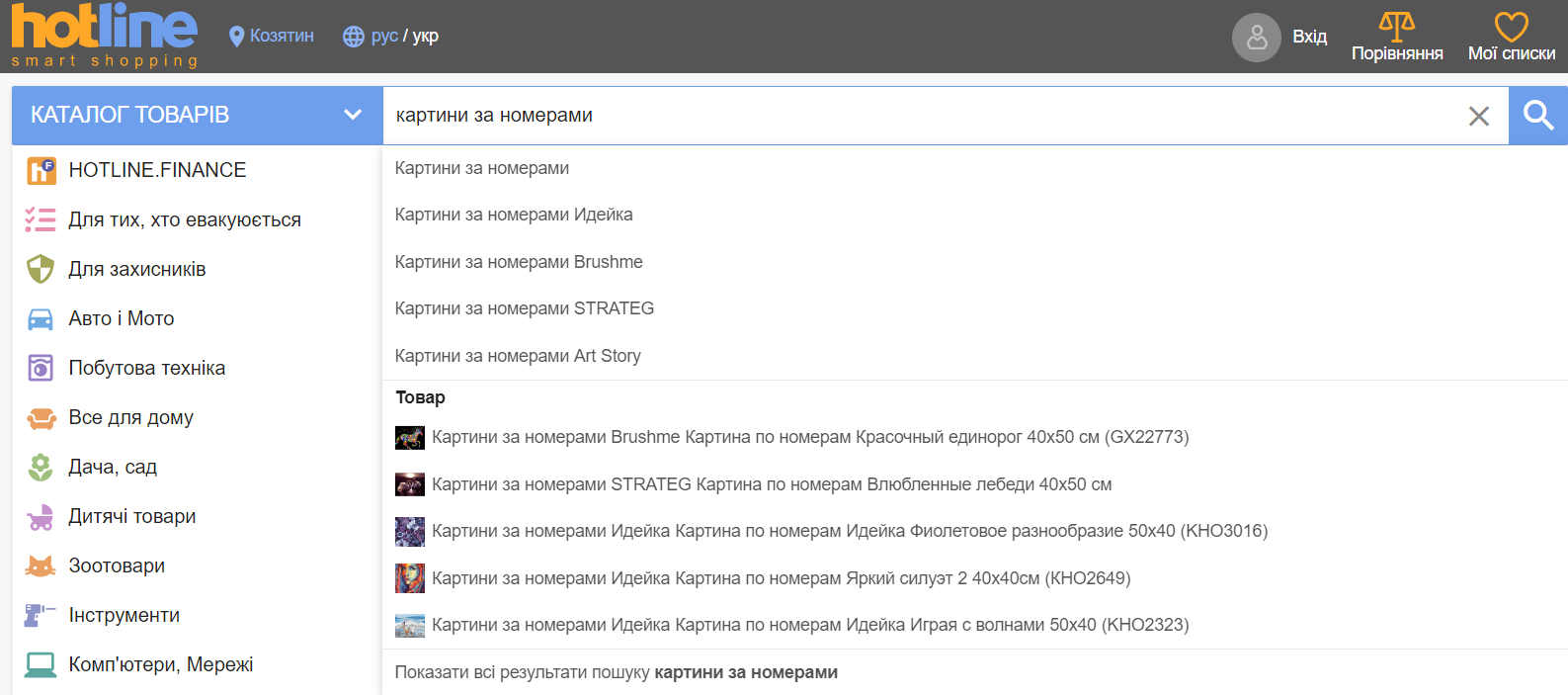The height and width of the screenshot is (695, 1568).
Task: Open the Порівняння comparison scales icon
Action: click(1396, 27)
